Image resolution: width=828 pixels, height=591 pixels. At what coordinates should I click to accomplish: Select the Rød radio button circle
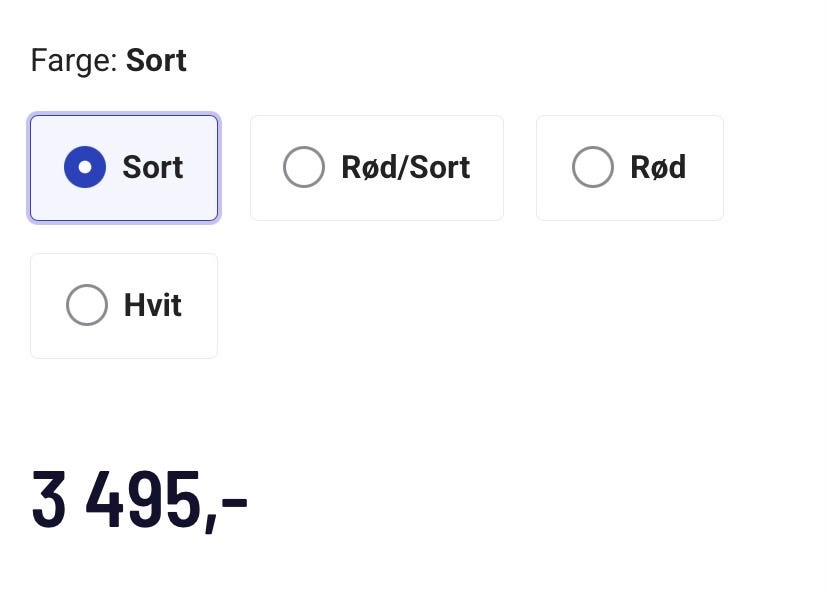(x=592, y=167)
